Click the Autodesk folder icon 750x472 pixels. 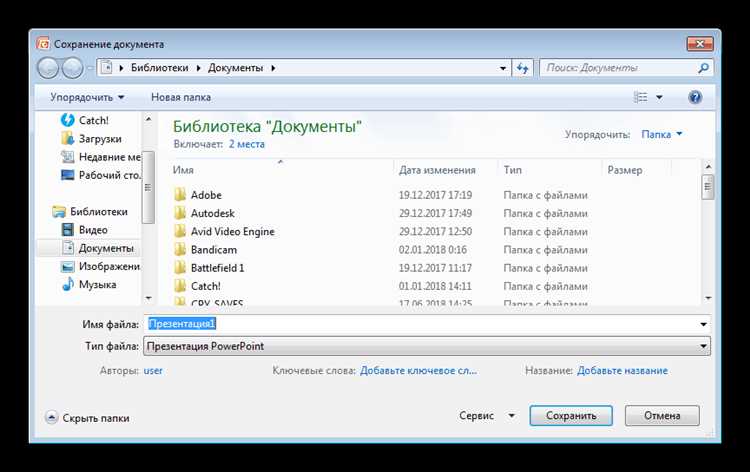tap(180, 213)
